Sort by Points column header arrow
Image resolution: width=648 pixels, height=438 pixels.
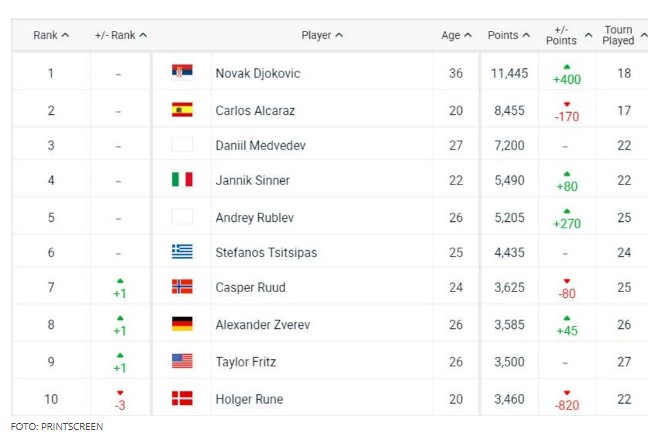(526, 35)
